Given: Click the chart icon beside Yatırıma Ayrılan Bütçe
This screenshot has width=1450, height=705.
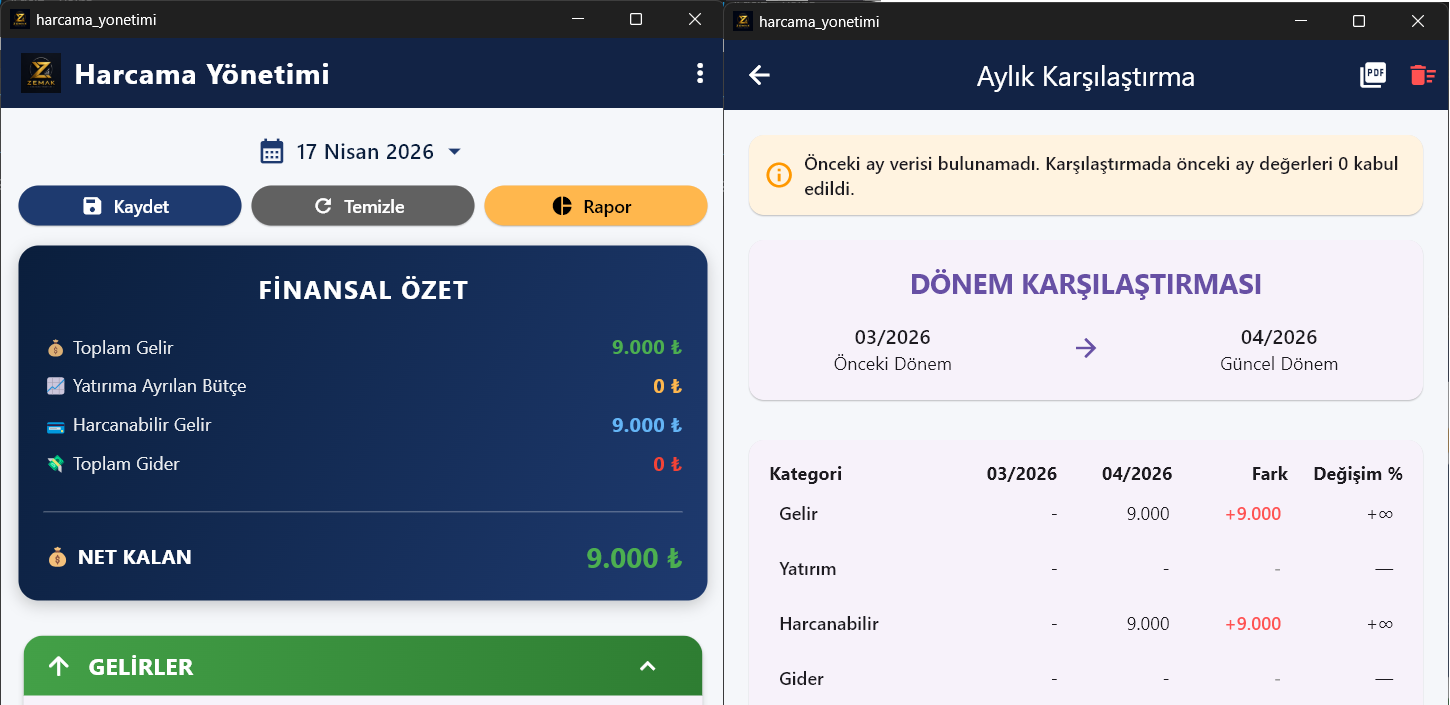Looking at the screenshot, I should (56, 386).
